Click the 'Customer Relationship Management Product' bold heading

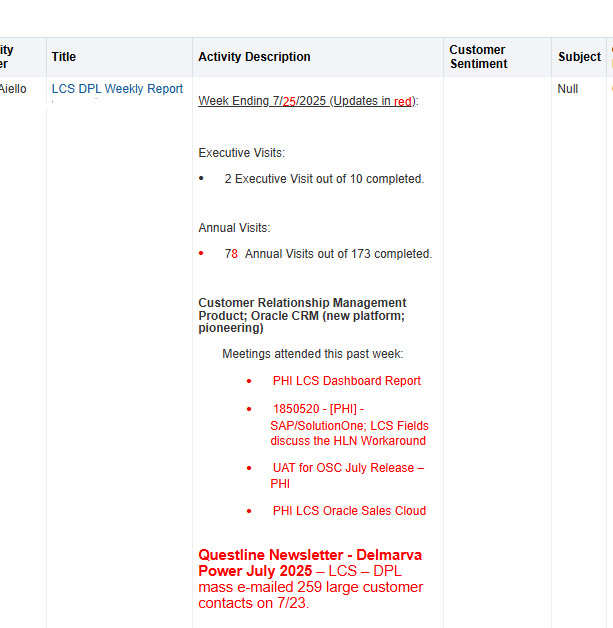pos(302,315)
